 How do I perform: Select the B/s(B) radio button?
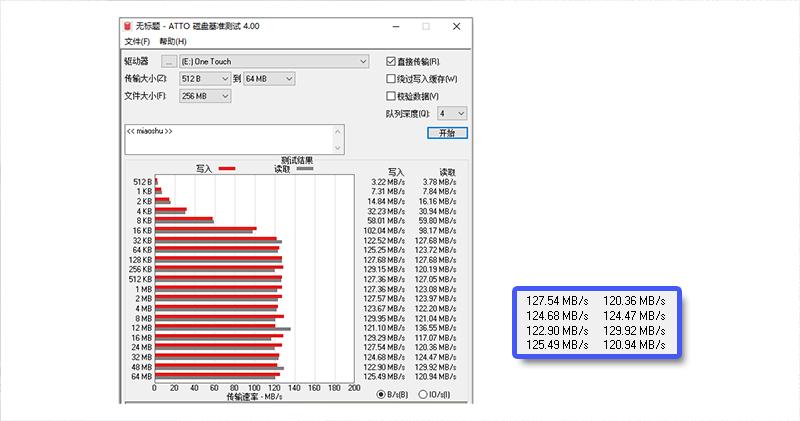(381, 394)
